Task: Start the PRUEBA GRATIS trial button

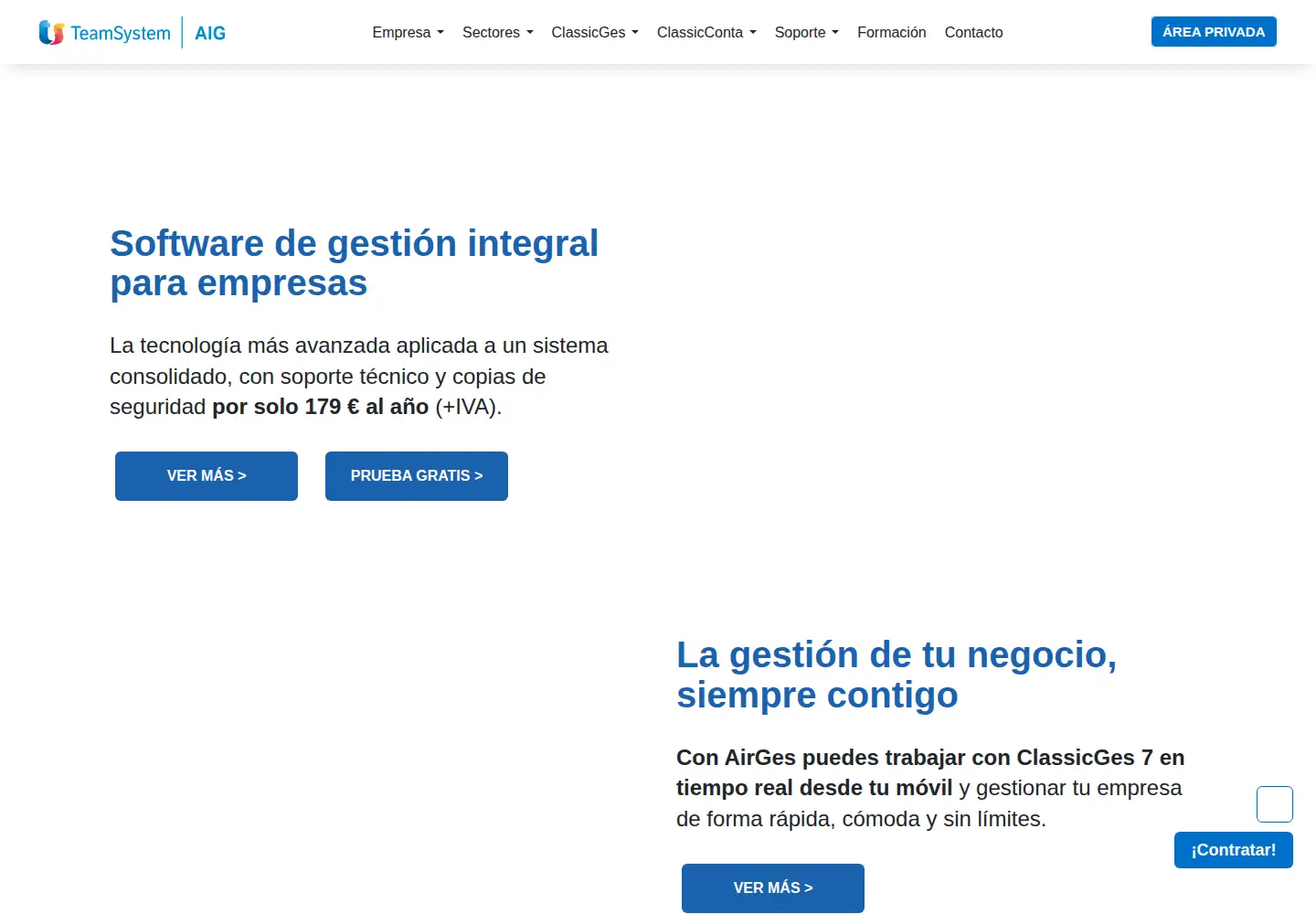Action: click(417, 476)
